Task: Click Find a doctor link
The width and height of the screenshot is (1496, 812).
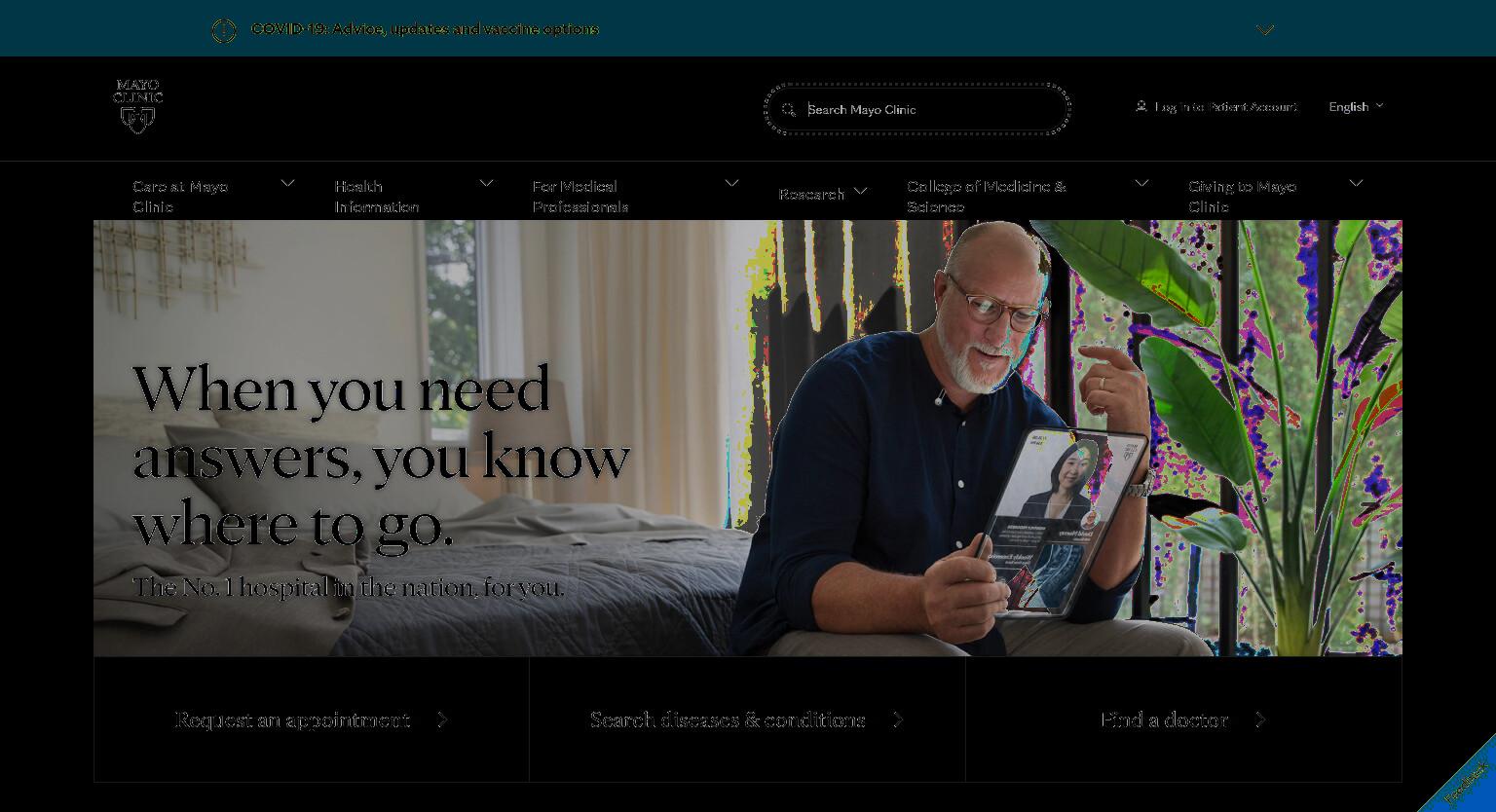Action: (1164, 720)
